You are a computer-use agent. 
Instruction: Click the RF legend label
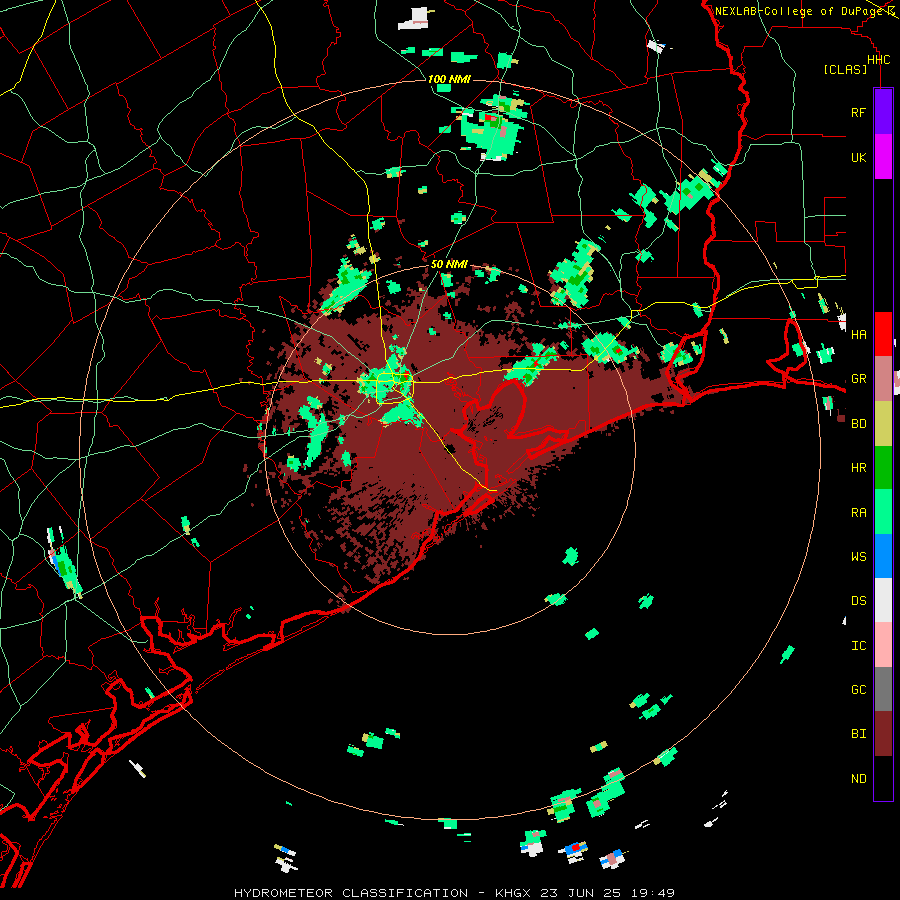tap(858, 113)
